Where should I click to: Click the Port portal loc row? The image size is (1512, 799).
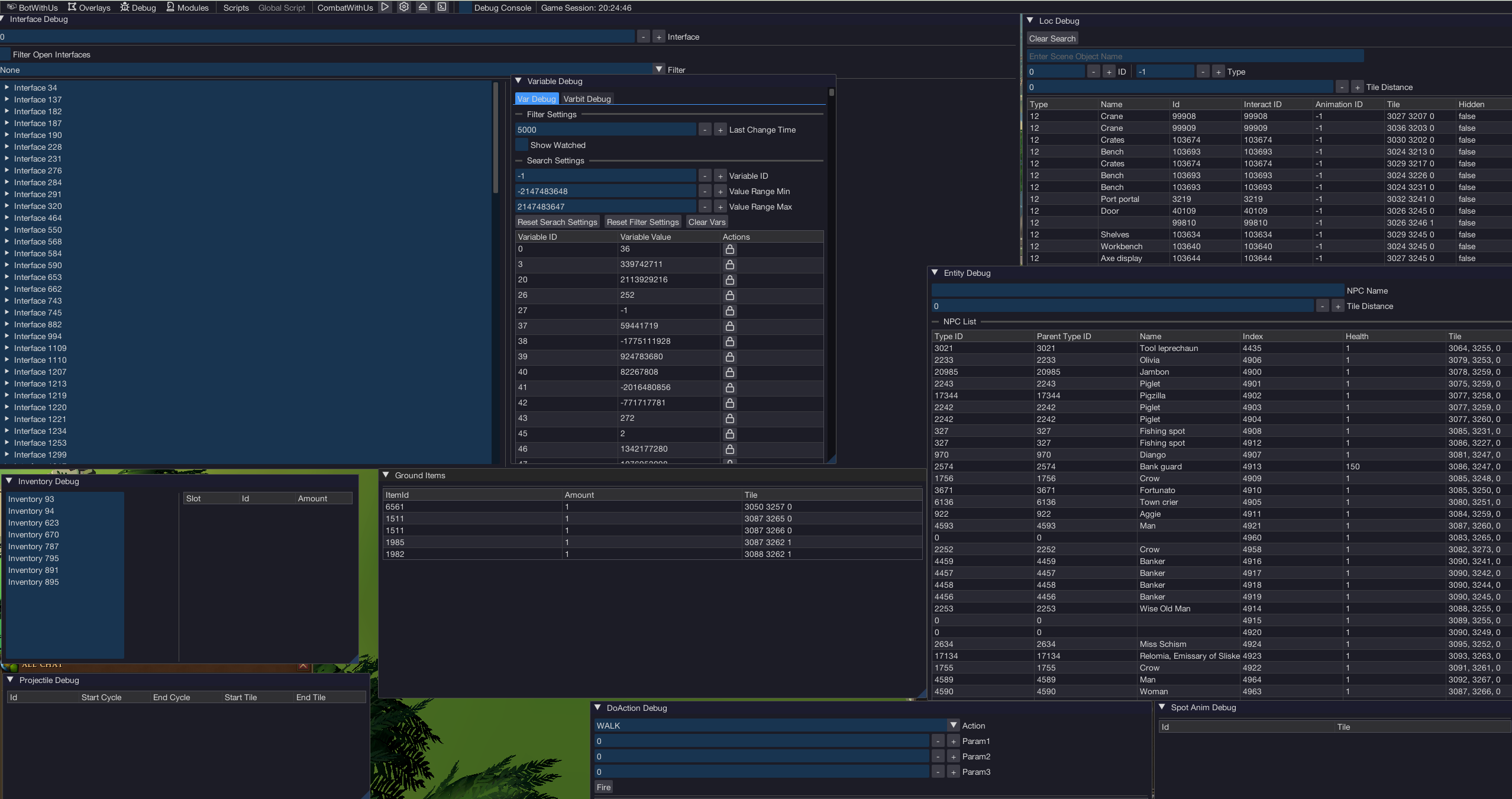click(x=1269, y=199)
